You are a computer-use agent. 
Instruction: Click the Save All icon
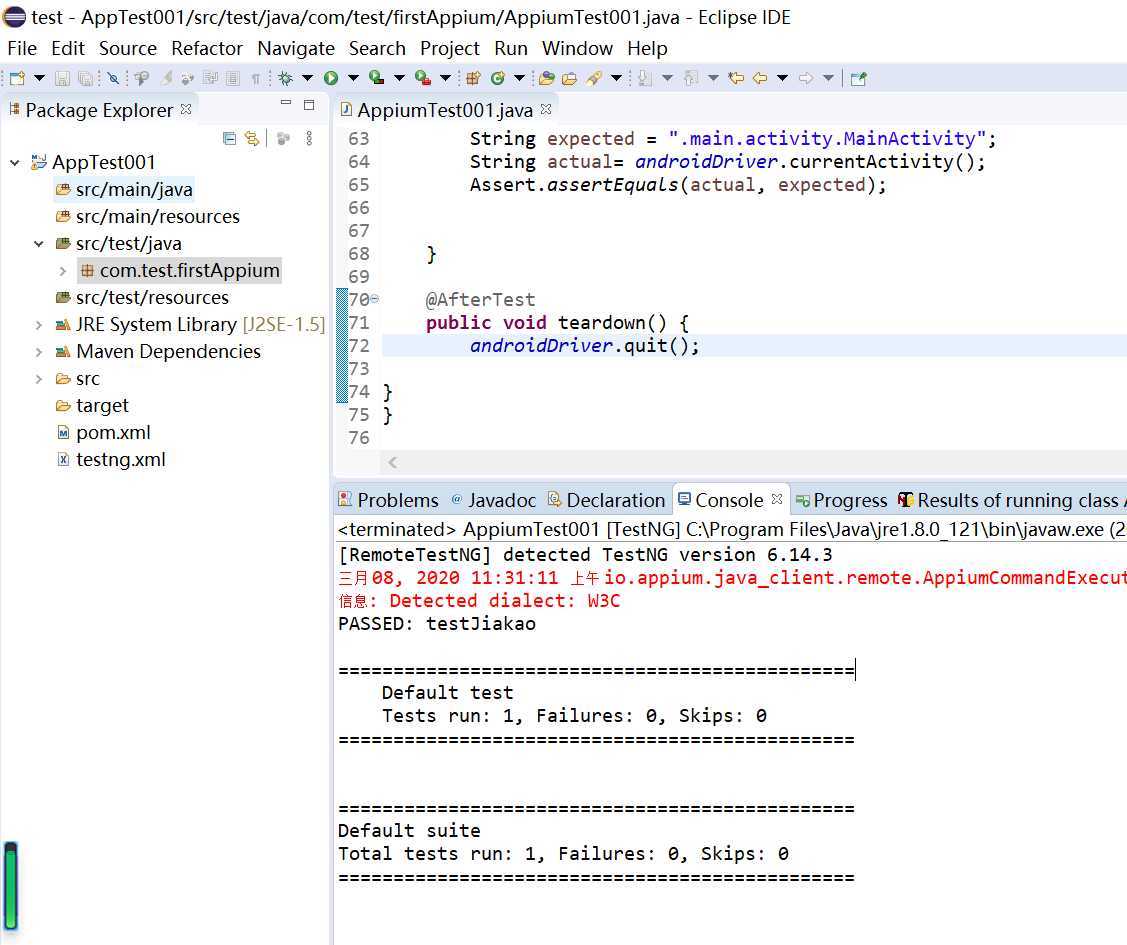86,78
